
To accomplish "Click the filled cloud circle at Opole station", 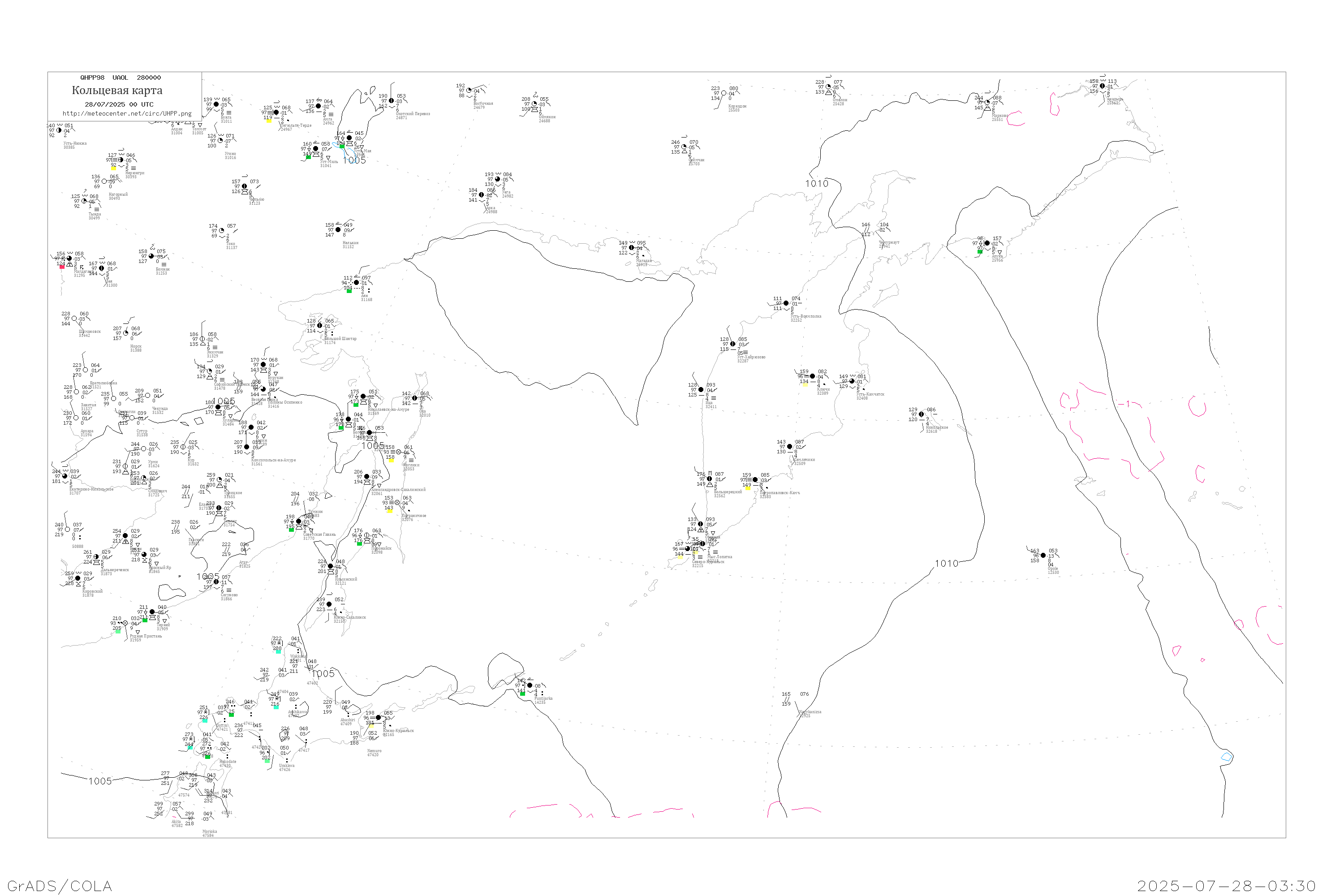I will tap(1043, 556).
